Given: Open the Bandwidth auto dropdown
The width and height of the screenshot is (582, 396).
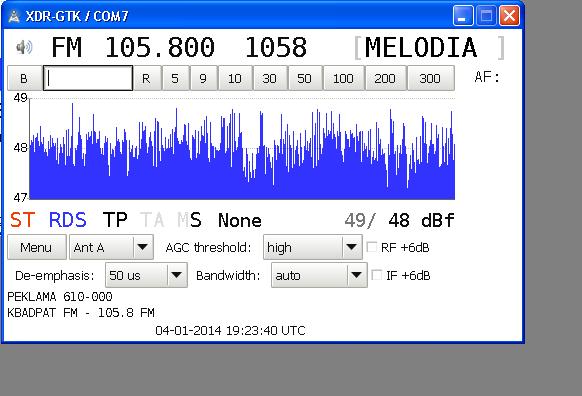Looking at the screenshot, I should (x=319, y=275).
